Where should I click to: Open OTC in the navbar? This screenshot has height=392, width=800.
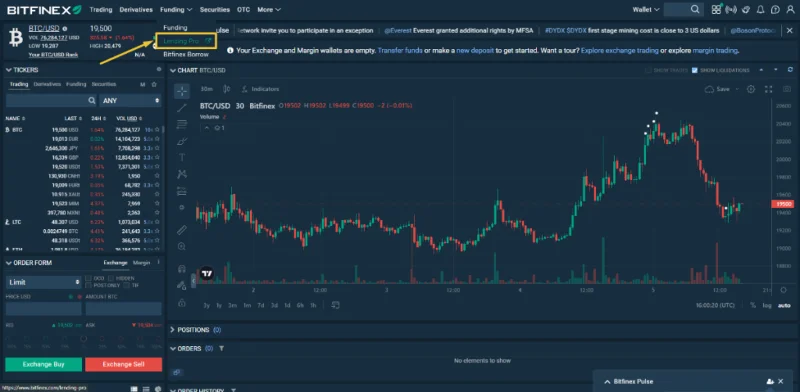click(x=243, y=9)
